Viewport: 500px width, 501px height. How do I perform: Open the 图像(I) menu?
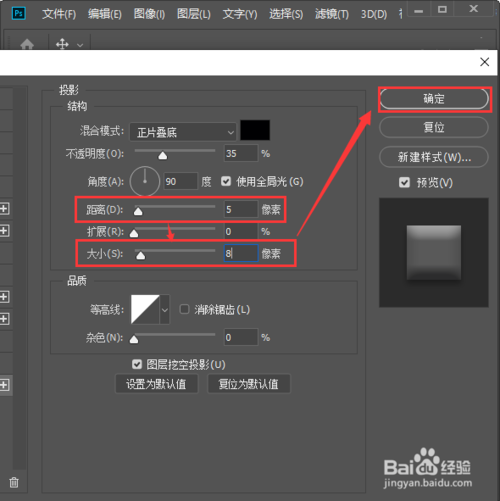[x=149, y=14]
